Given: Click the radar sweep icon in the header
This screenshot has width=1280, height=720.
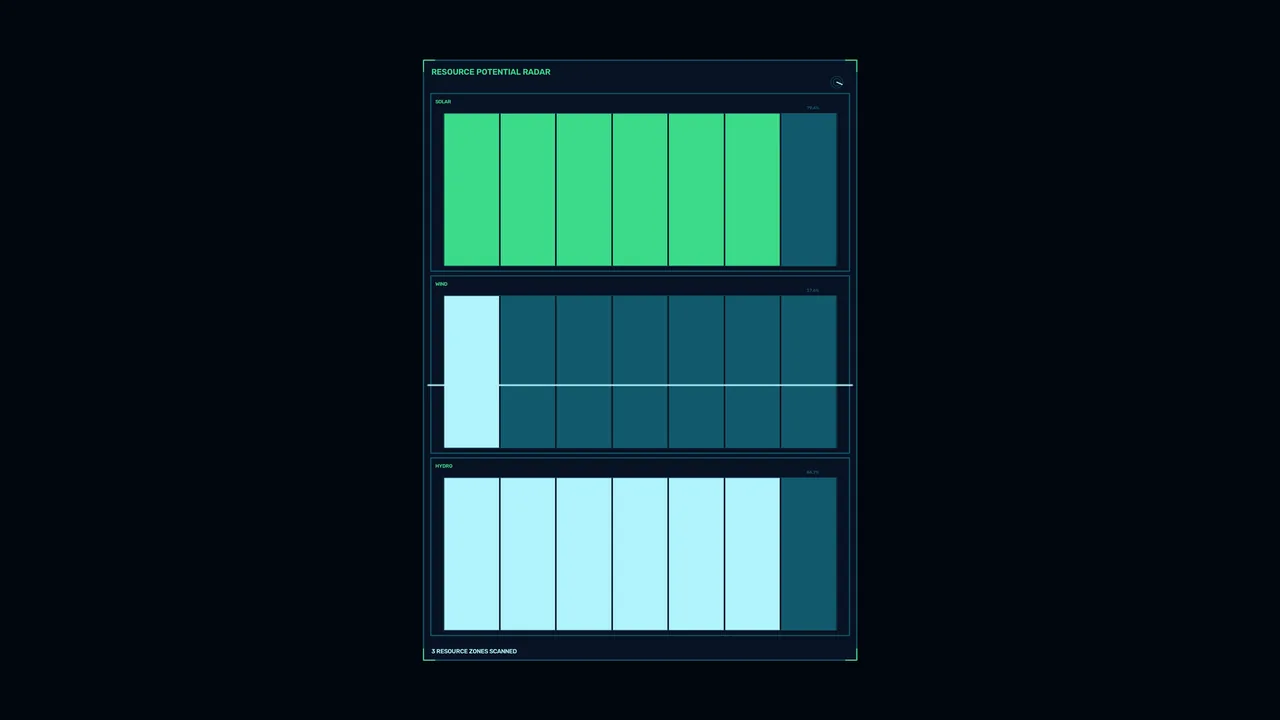Looking at the screenshot, I should pos(837,82).
